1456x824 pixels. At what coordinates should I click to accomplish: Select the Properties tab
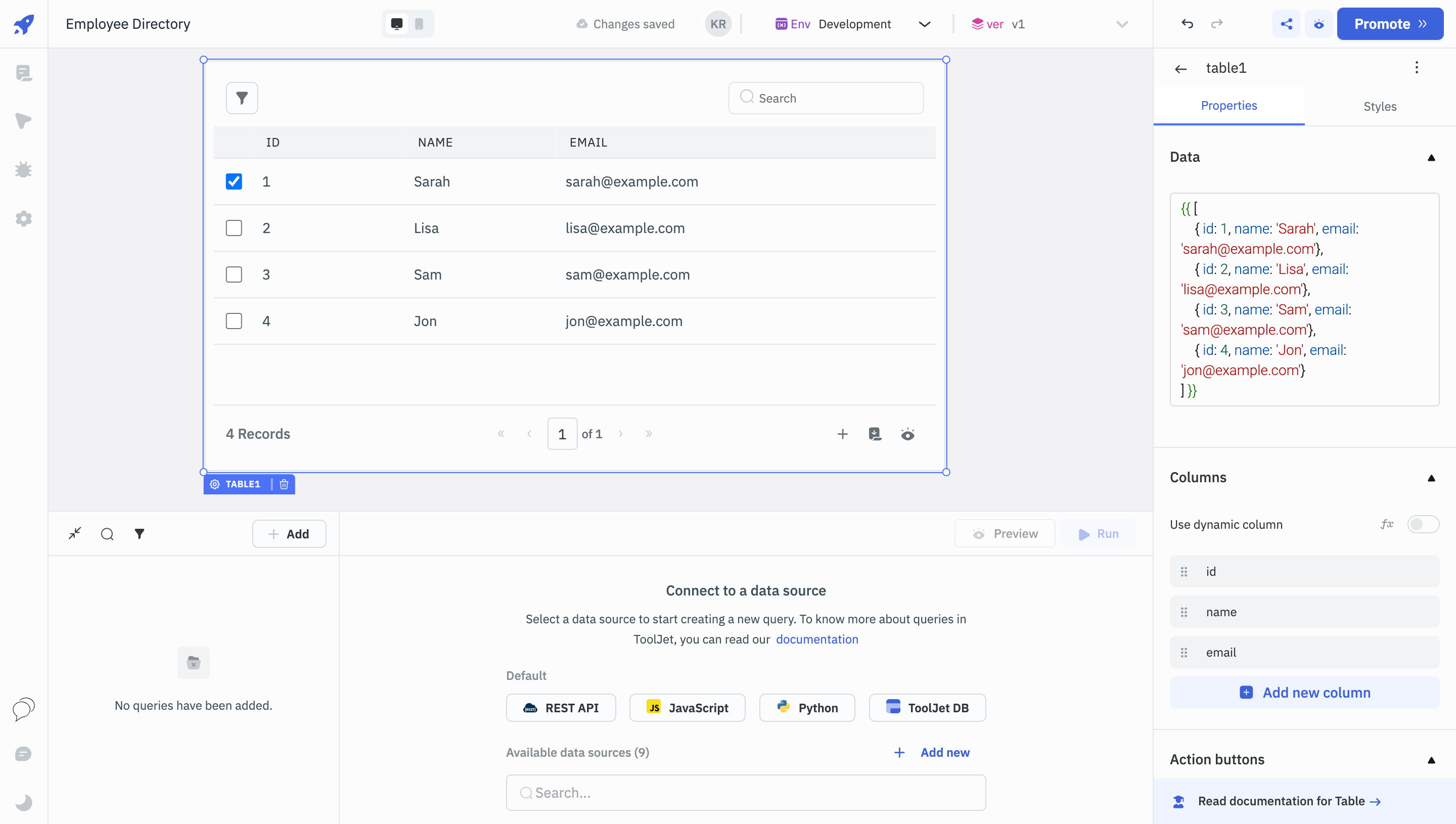tap(1228, 106)
